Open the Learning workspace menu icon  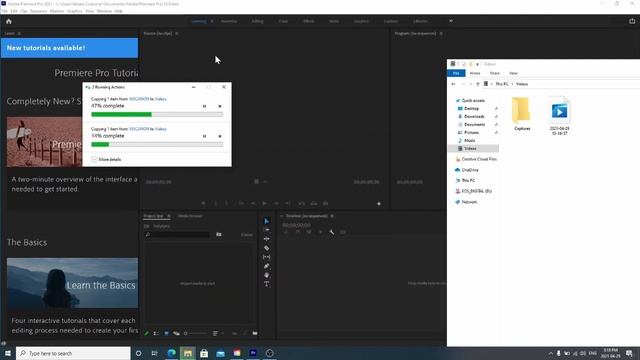pyautogui.click(x=211, y=21)
